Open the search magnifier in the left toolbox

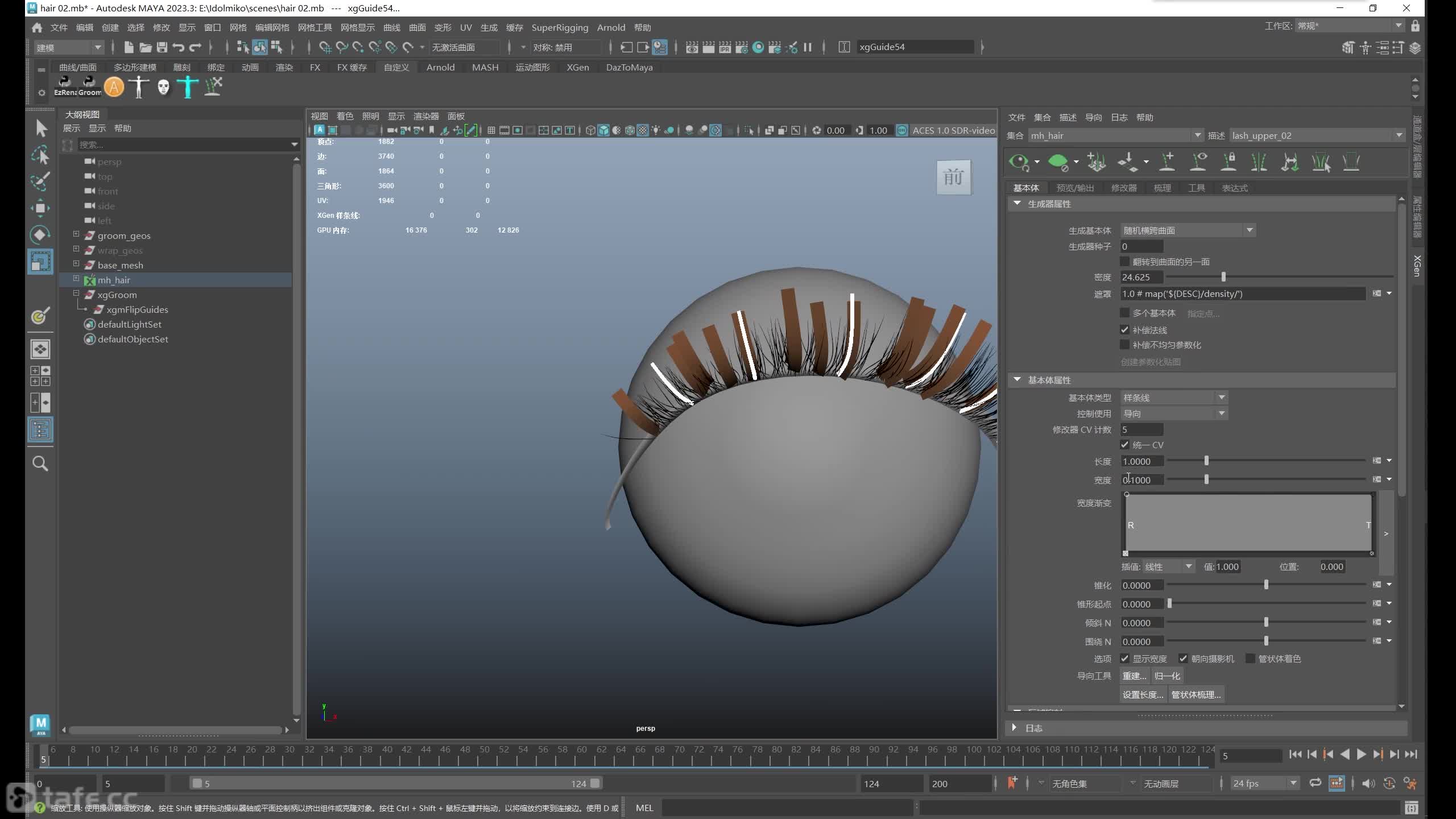(x=40, y=464)
